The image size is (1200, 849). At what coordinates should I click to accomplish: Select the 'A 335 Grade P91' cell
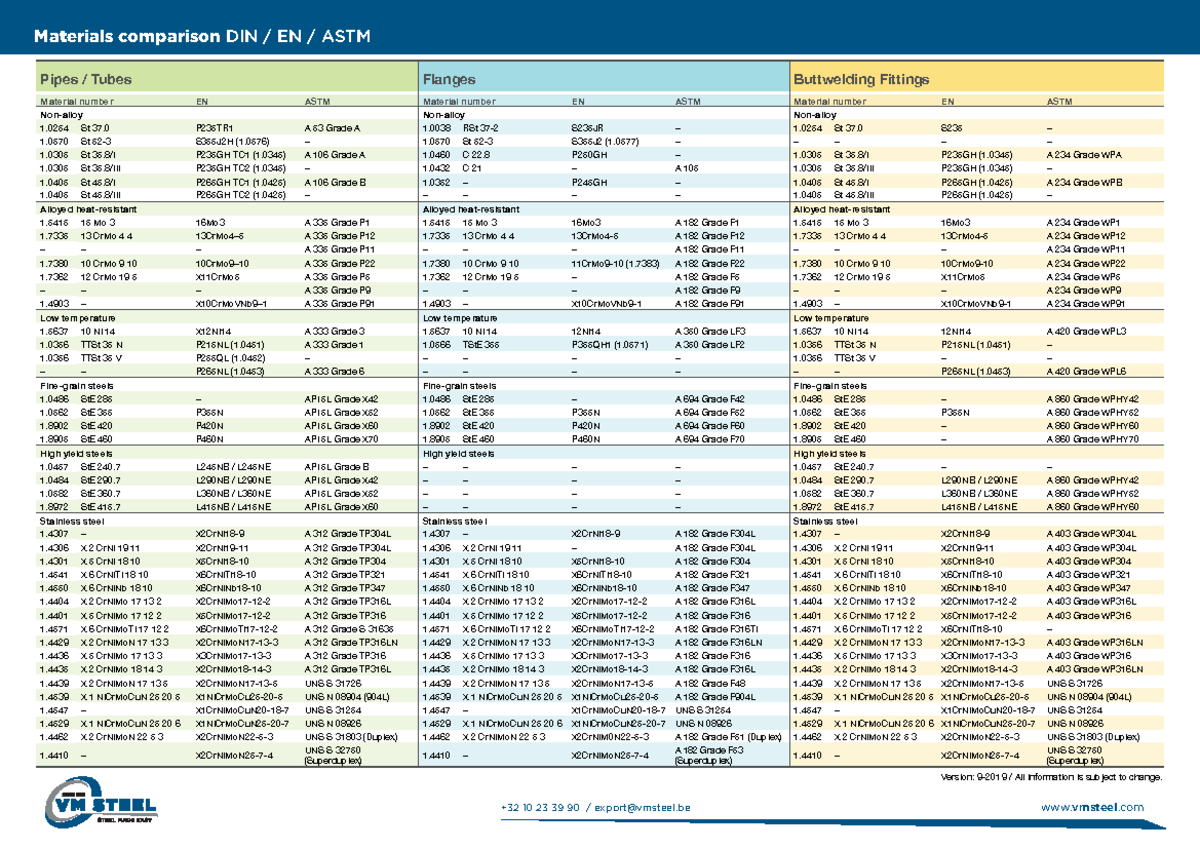click(340, 302)
